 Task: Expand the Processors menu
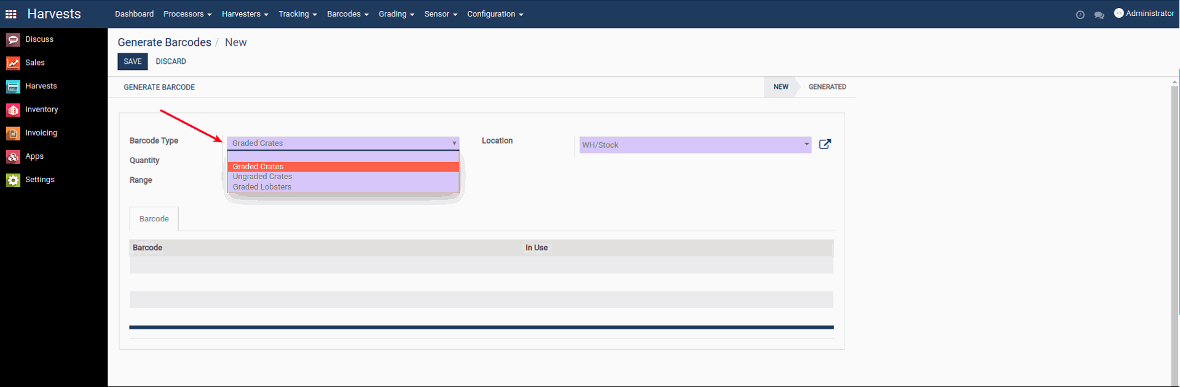[x=187, y=14]
